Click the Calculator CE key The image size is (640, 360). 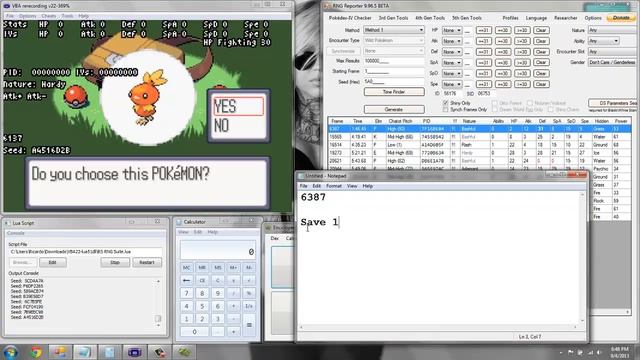202,280
